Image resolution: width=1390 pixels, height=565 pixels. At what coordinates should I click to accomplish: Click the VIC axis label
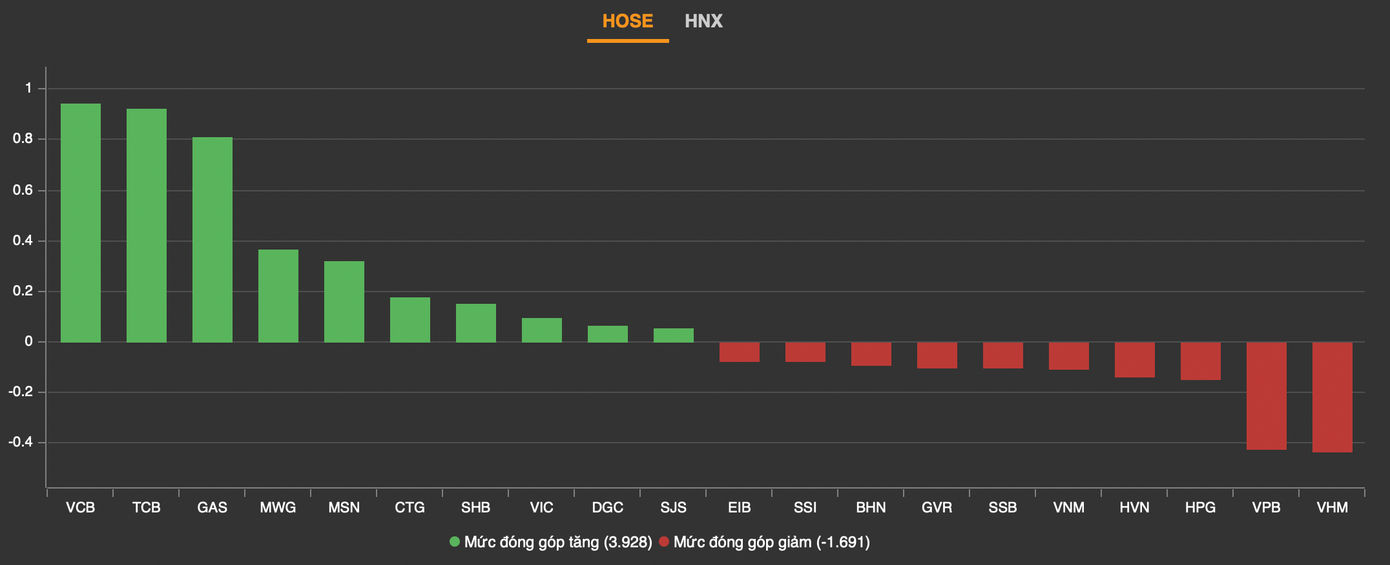[542, 507]
